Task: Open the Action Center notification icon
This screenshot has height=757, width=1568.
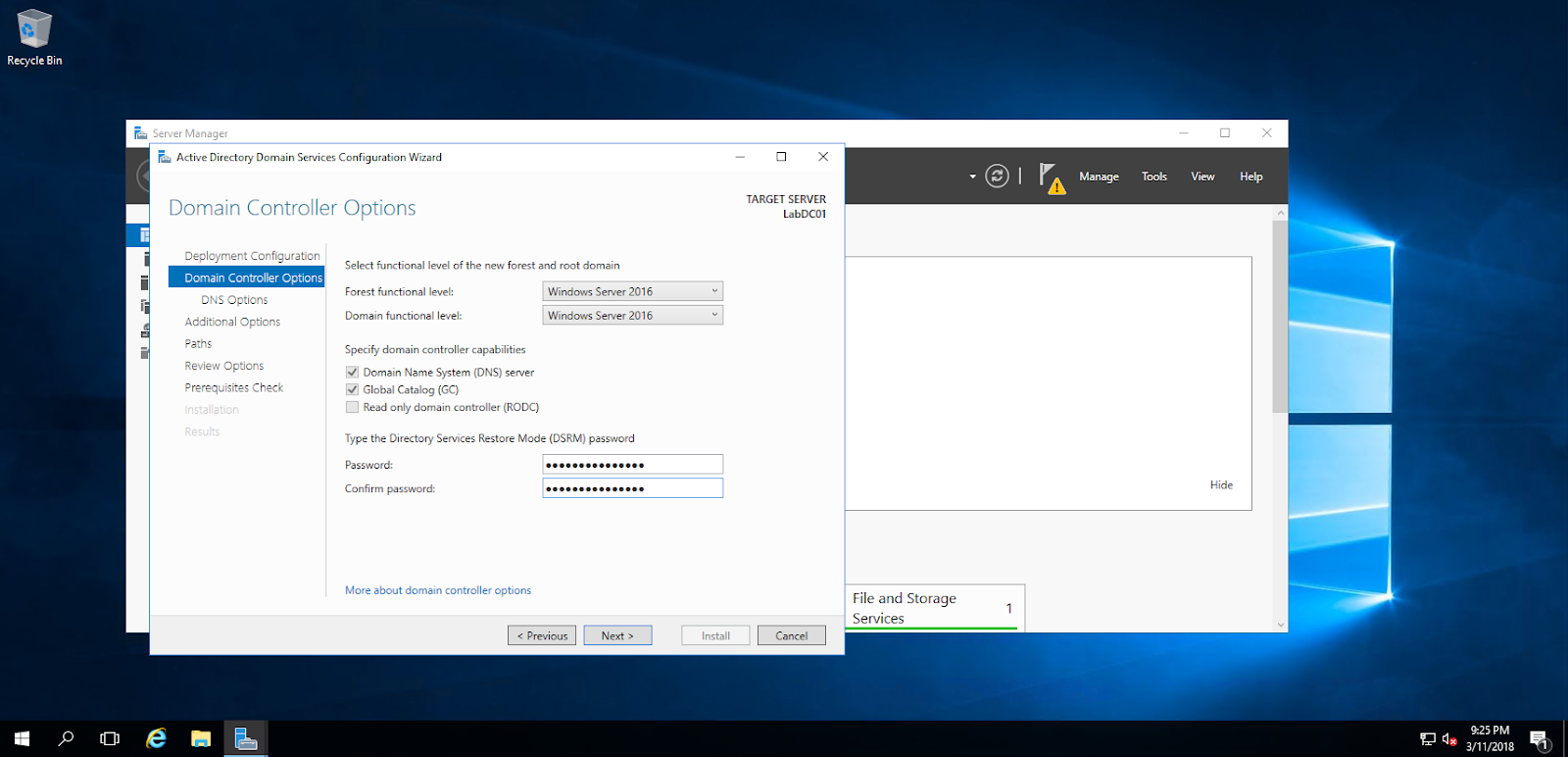Action: [1540, 739]
